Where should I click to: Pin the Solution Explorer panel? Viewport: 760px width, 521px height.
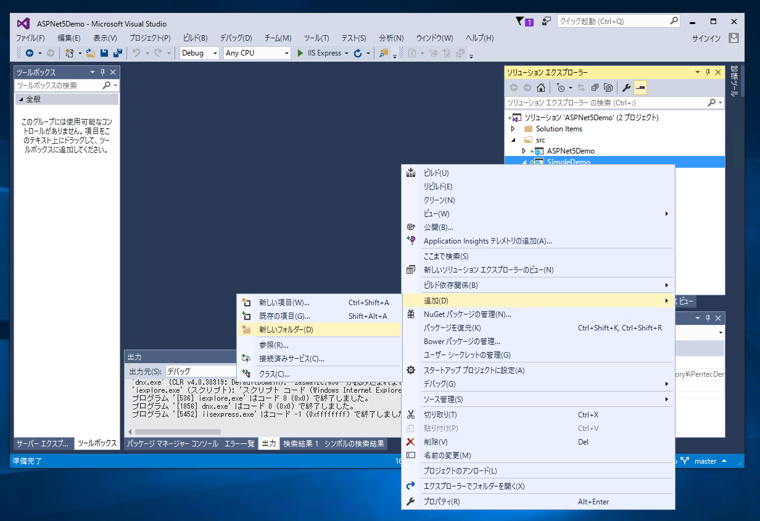coord(708,72)
